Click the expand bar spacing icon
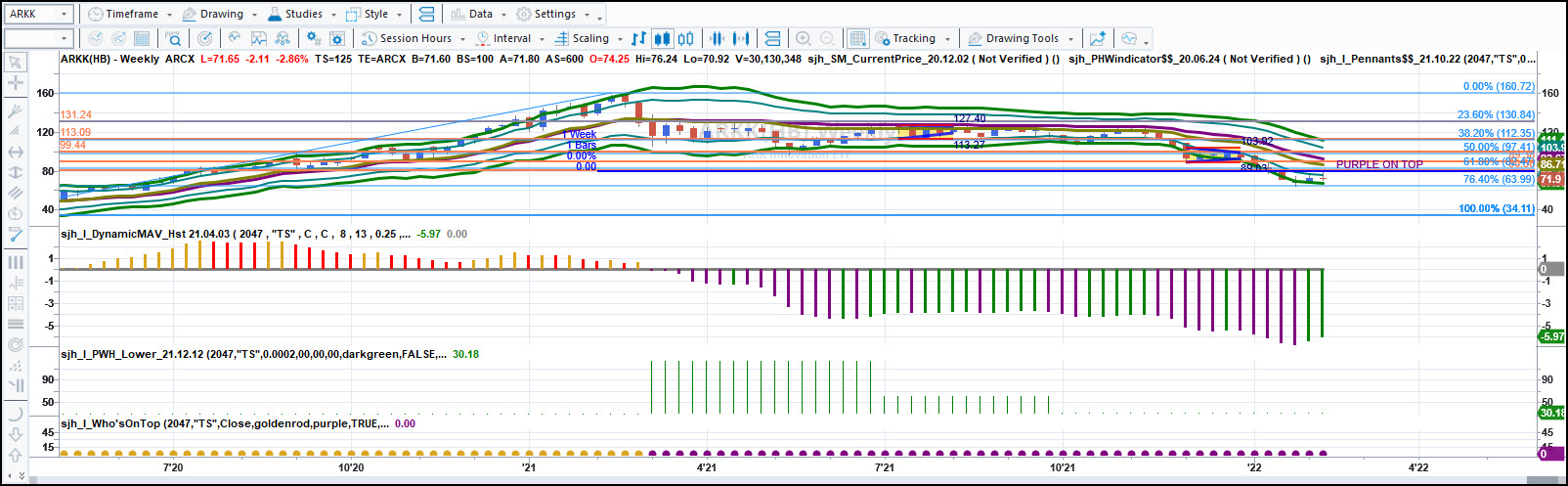1568x486 pixels. point(741,38)
